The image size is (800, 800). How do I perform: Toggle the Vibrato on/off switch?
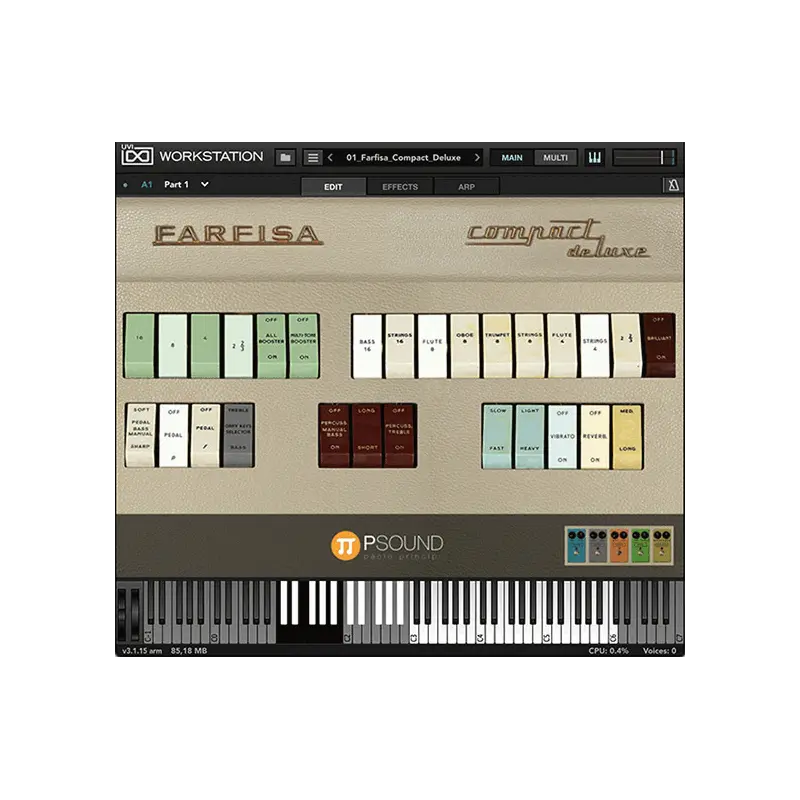(x=562, y=437)
